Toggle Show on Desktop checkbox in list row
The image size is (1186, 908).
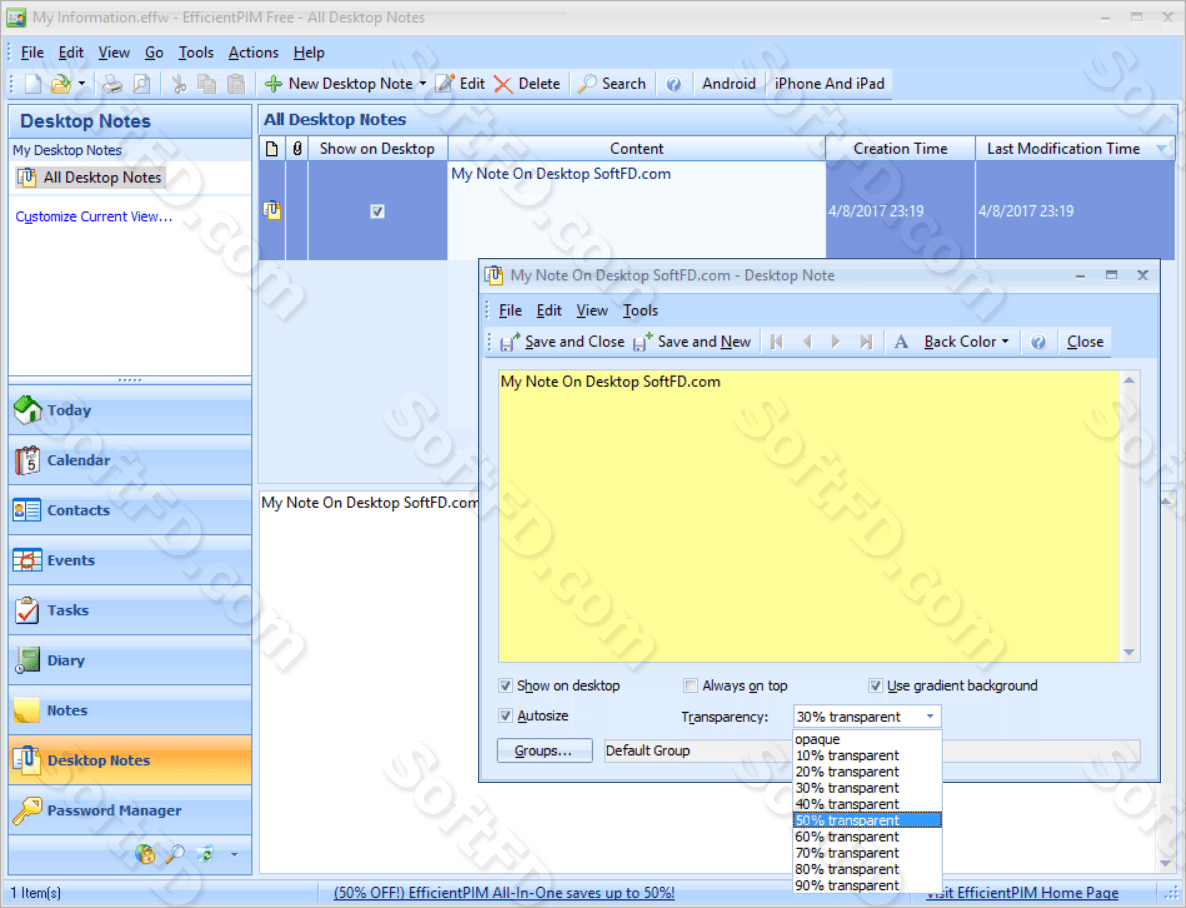[x=377, y=211]
